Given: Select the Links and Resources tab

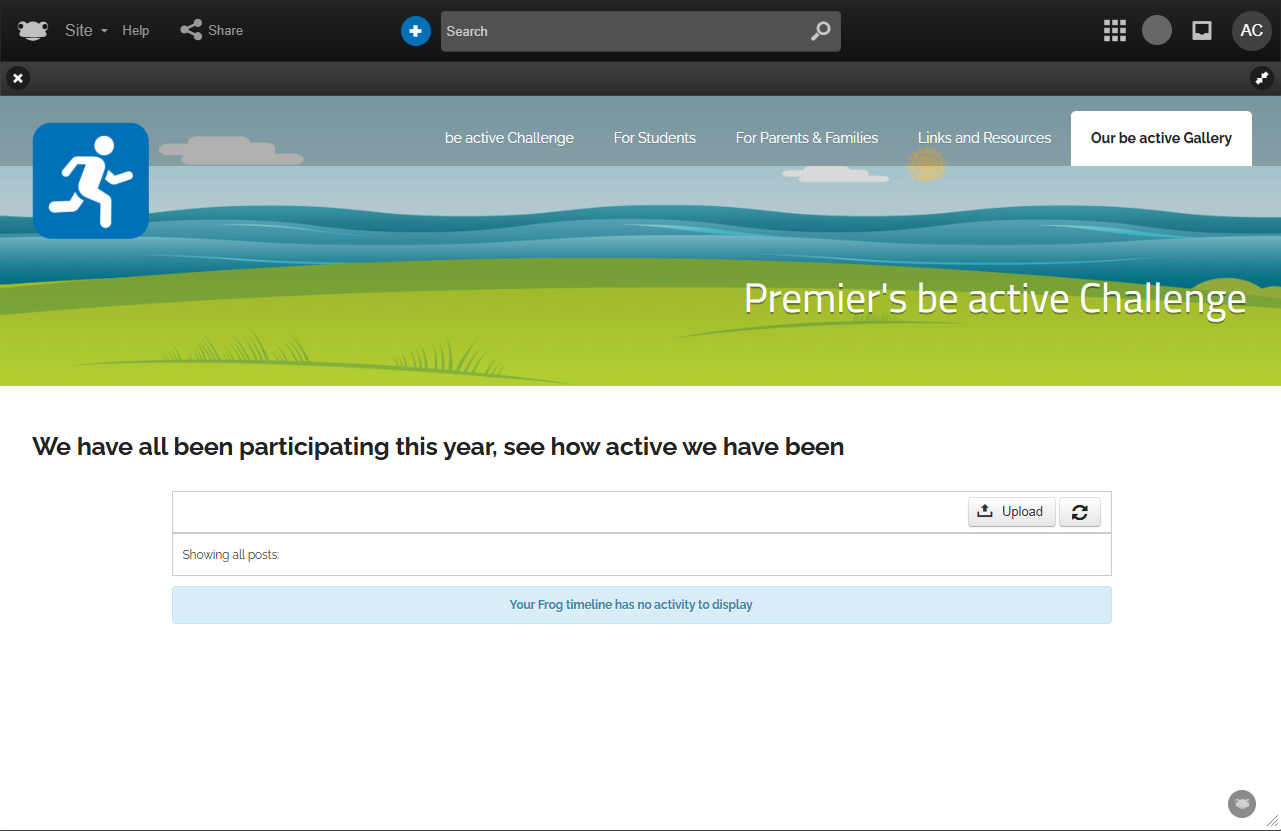Looking at the screenshot, I should tap(984, 138).
